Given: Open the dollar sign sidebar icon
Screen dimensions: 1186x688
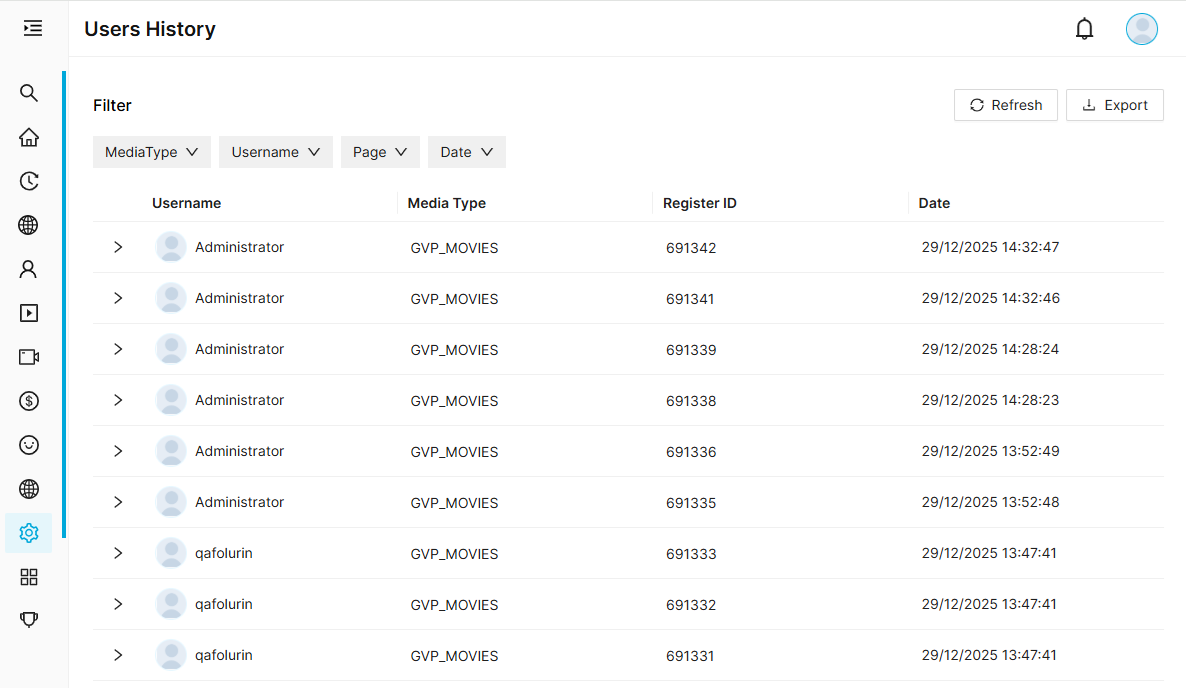Looking at the screenshot, I should point(29,401).
